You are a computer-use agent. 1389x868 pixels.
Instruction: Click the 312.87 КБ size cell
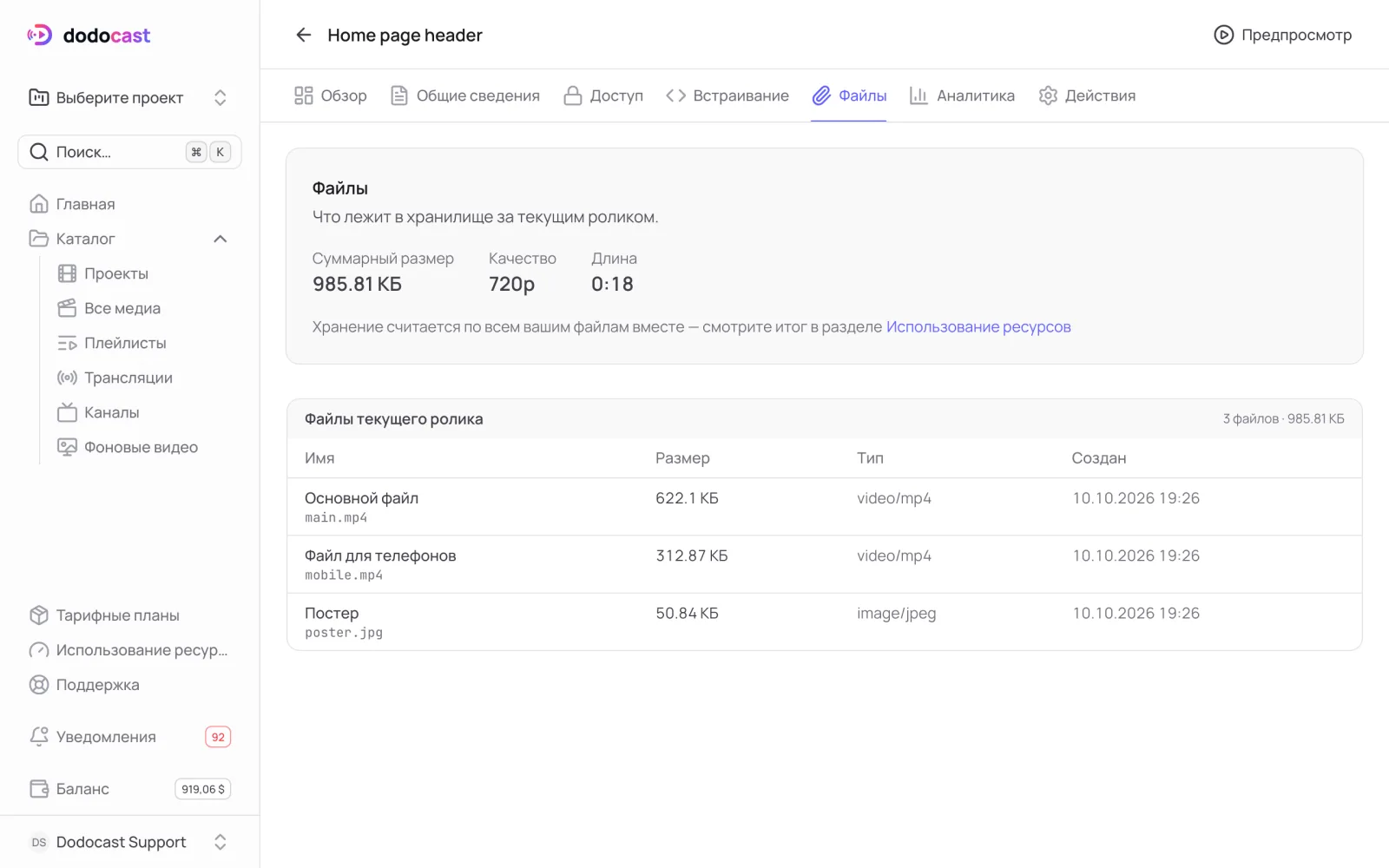click(692, 556)
